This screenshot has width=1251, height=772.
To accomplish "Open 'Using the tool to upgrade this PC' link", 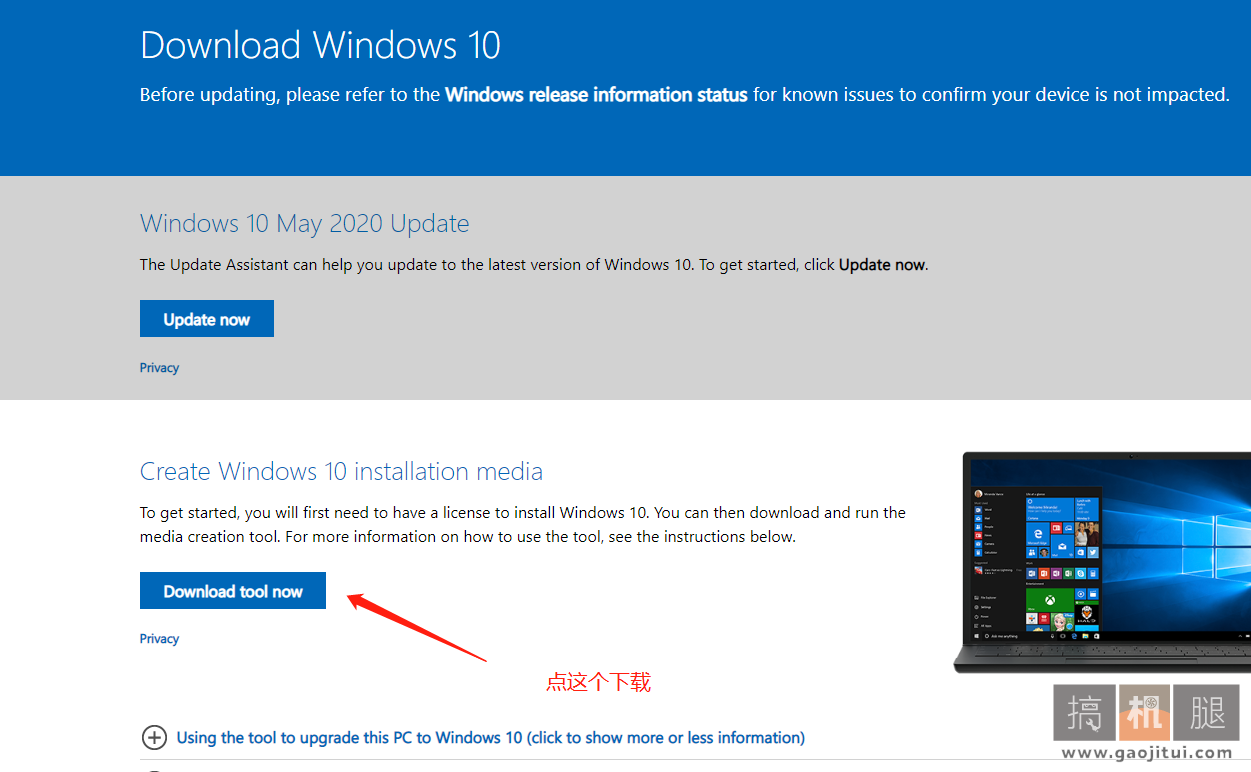I will [x=490, y=738].
